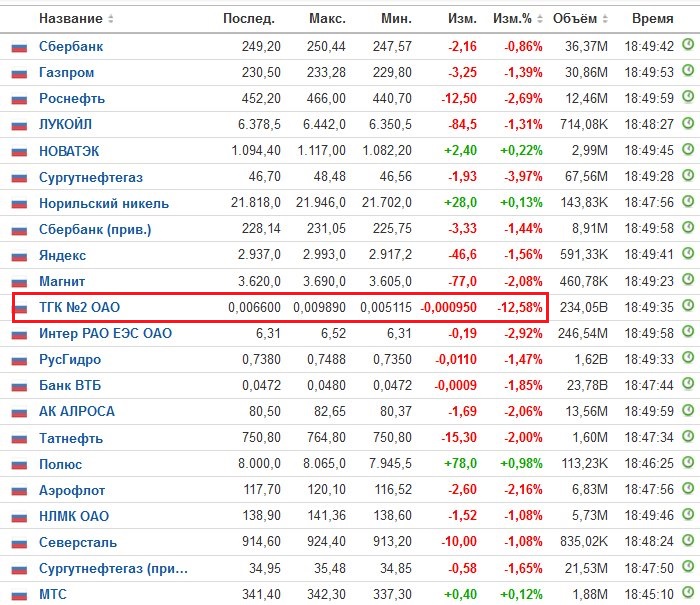Click the clock icon in the Сургутнефтегаз 46,70 row

coord(688,175)
